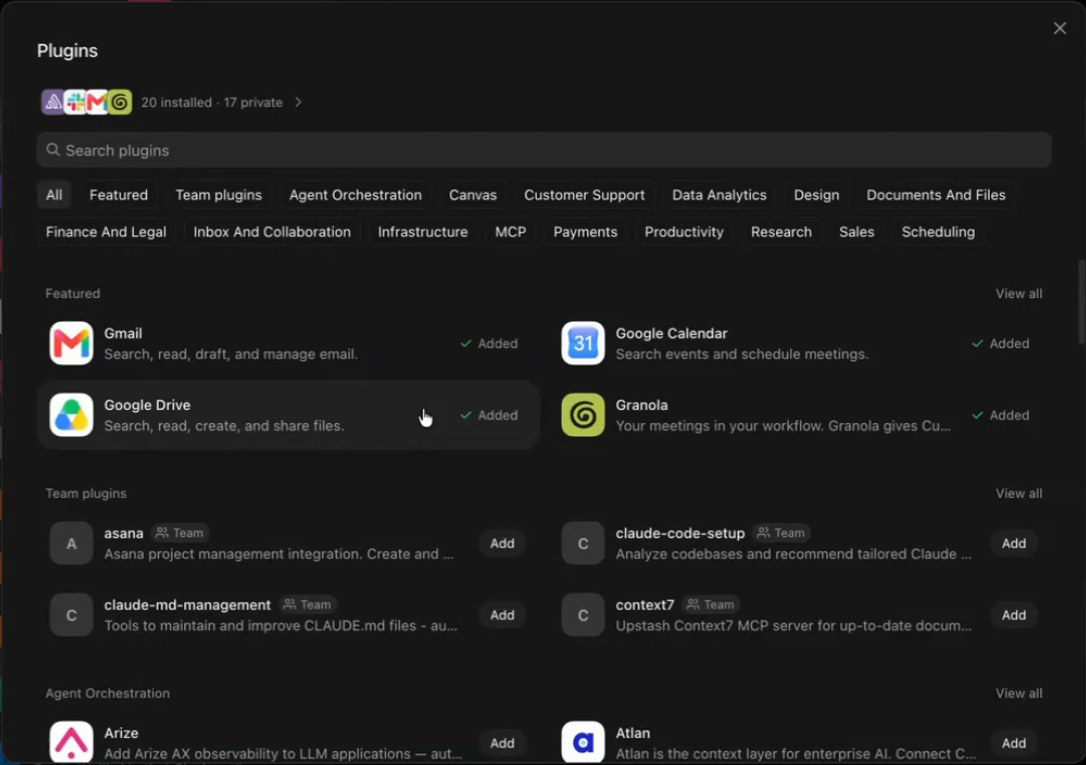Add the Atlan plugin
This screenshot has height=765, width=1086.
(1013, 743)
